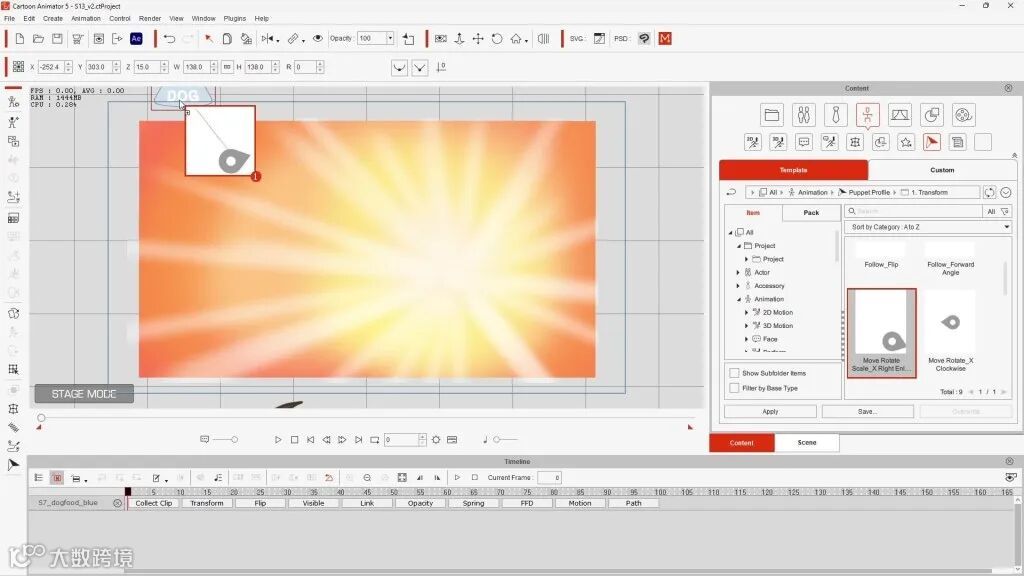Viewport: 1024px width, 576px height.
Task: Click the red M icon in toolbar
Action: [665, 39]
